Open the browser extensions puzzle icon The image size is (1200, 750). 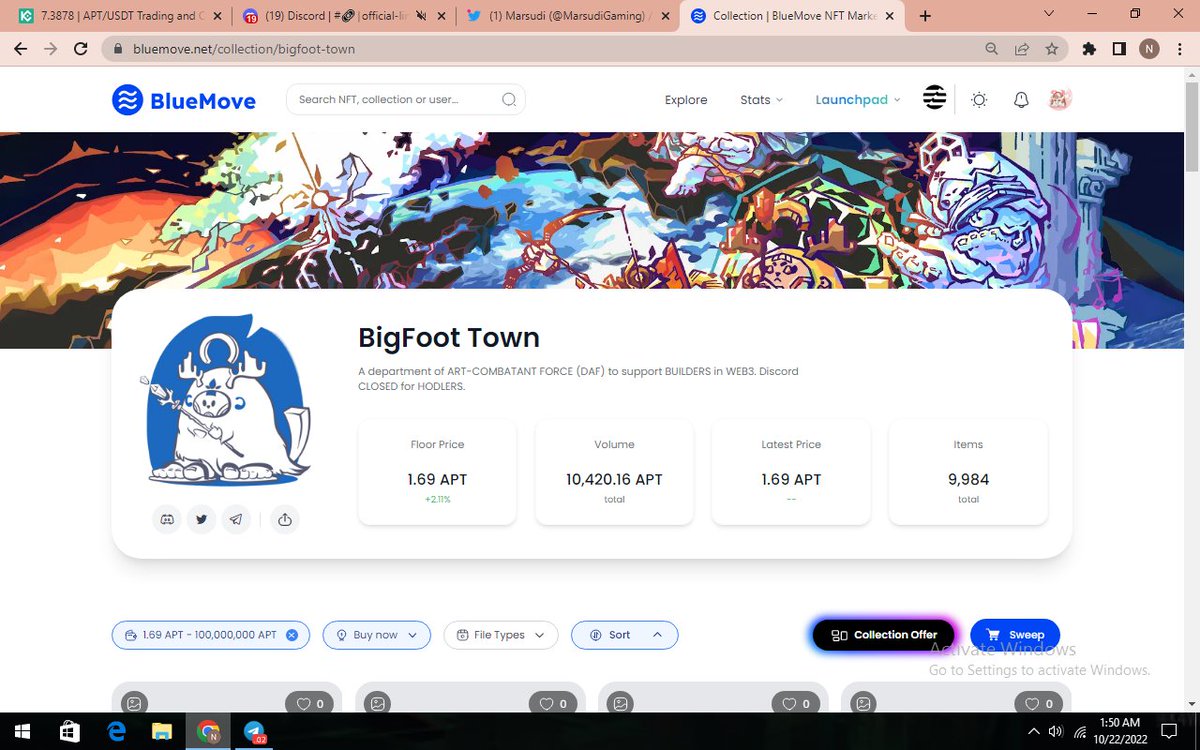tap(1090, 48)
